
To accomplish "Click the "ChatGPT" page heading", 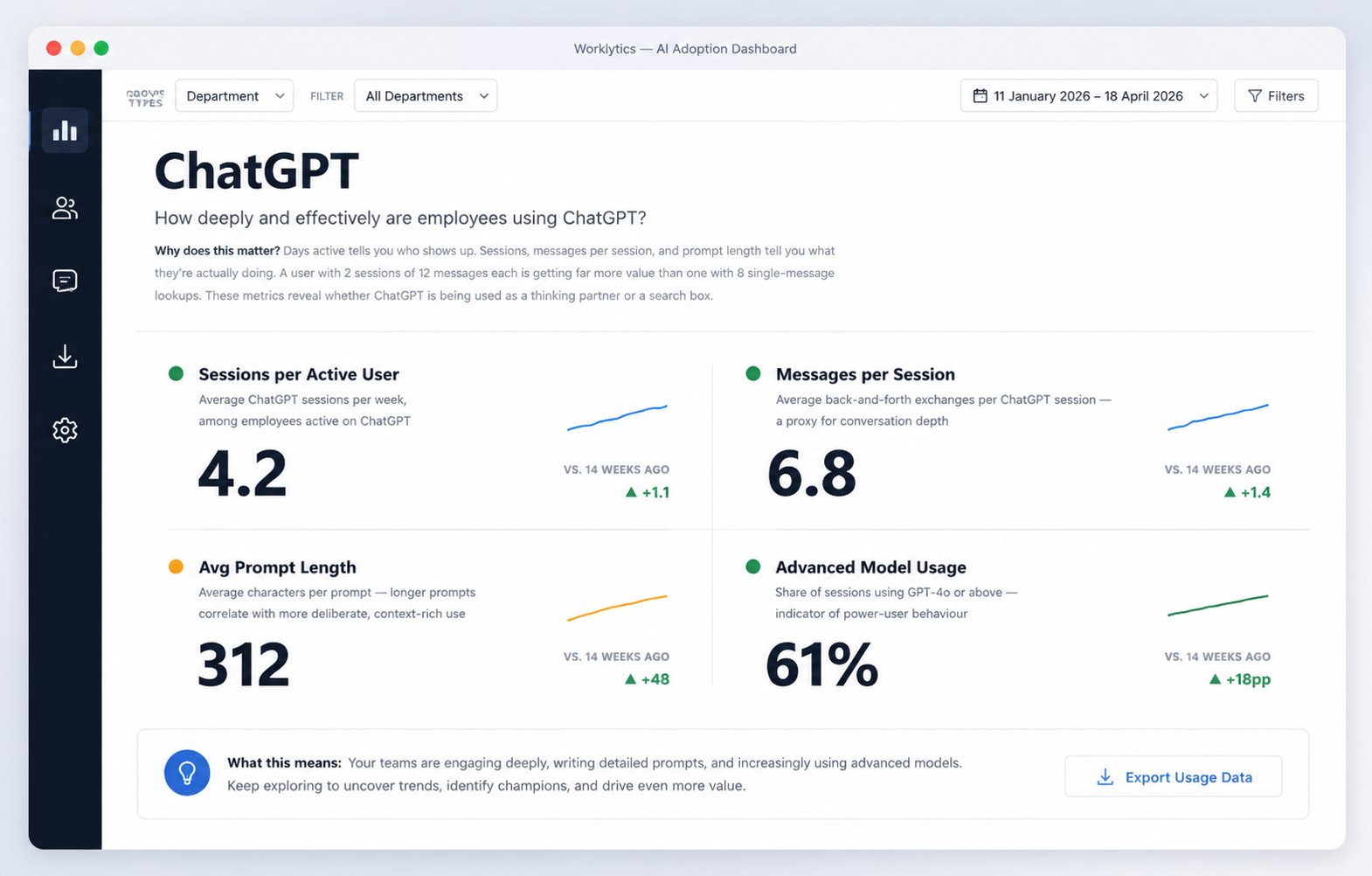I will (x=257, y=170).
